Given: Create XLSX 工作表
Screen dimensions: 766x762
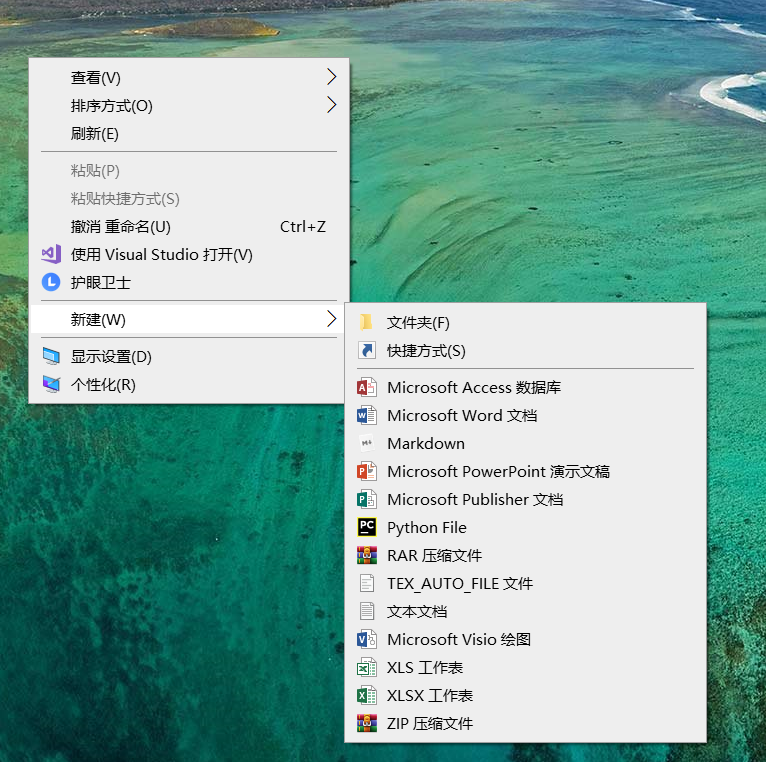Looking at the screenshot, I should click(x=525, y=696).
